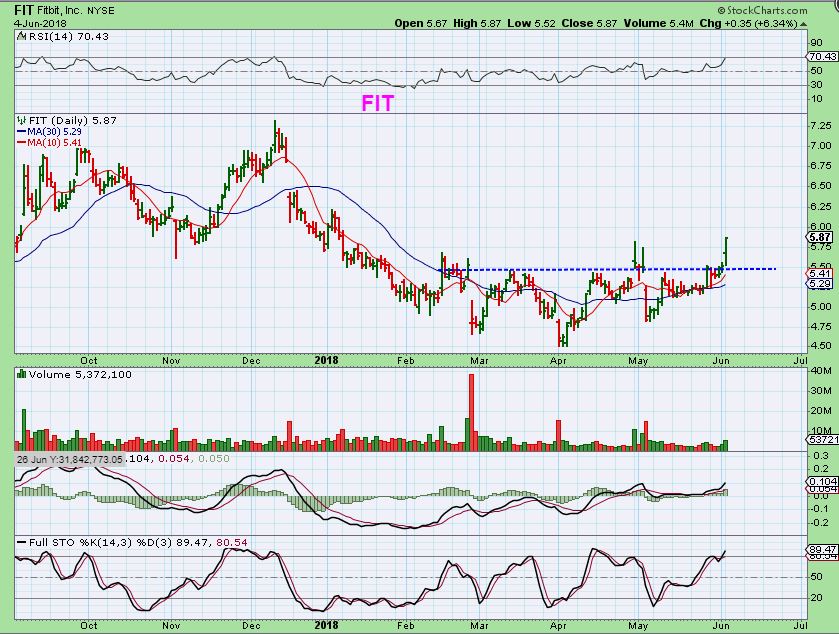
Task: Click the 89.47 stochastic value tag
Action: (820, 550)
